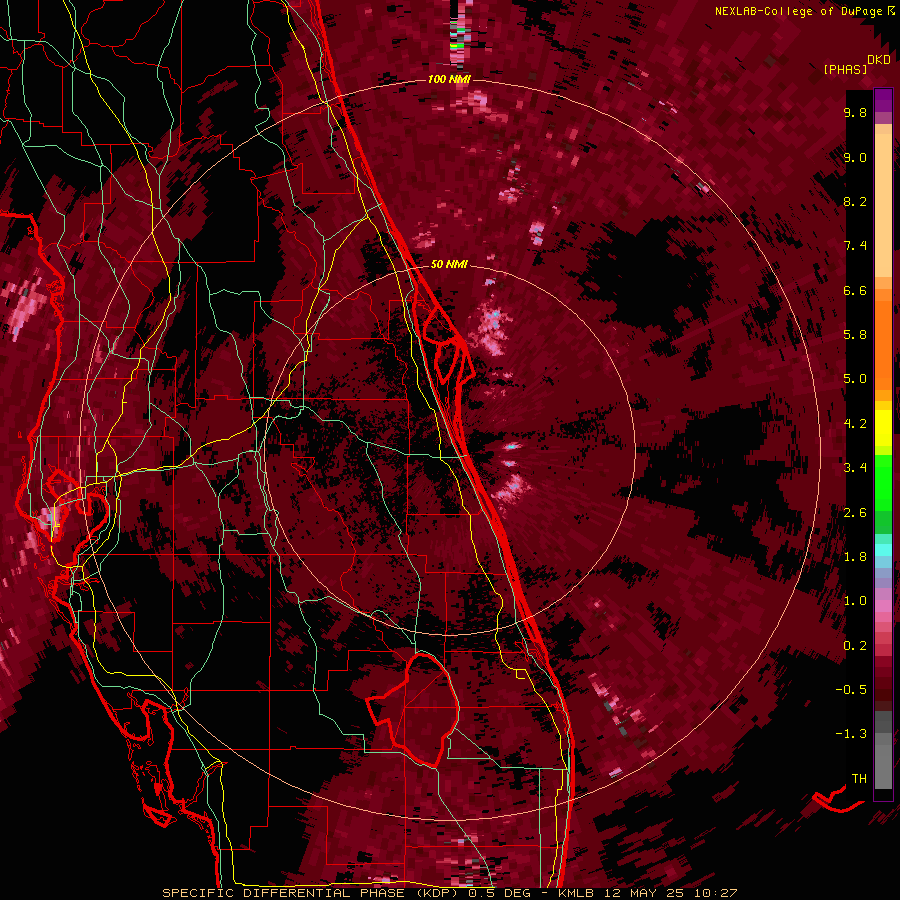Select the 2.6 scale value
This screenshot has height=900, width=900.
point(855,513)
